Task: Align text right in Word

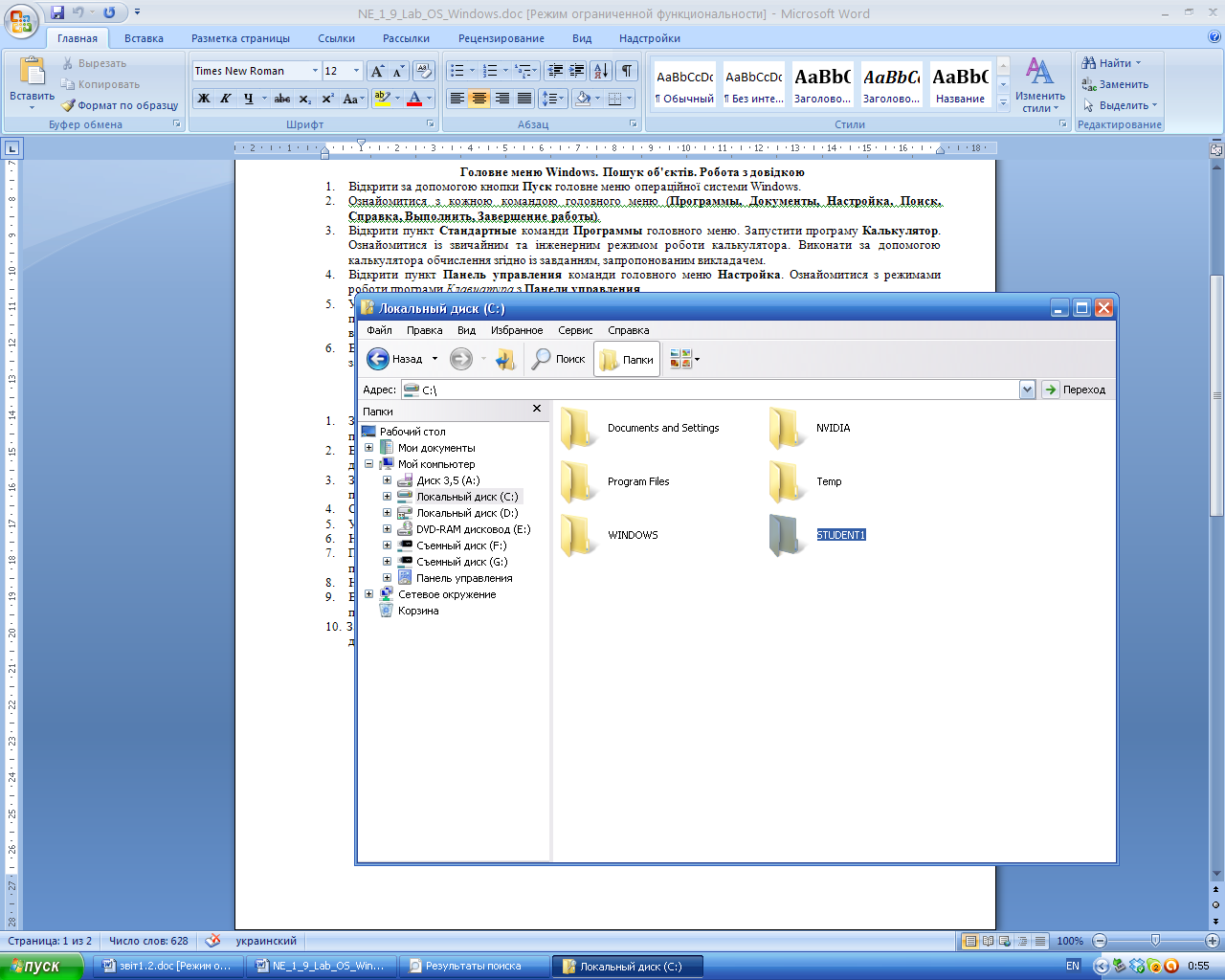Action: [x=501, y=99]
